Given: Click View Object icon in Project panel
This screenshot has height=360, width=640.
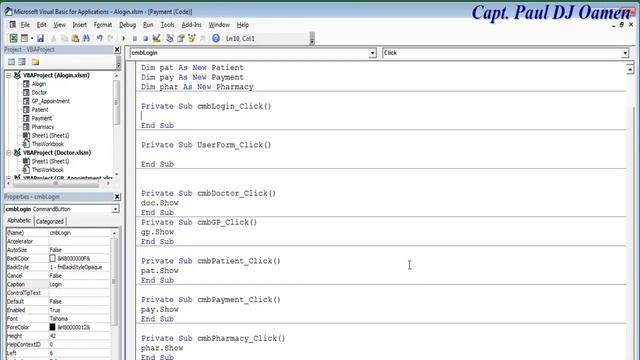Looking at the screenshot, I should pyautogui.click(x=22, y=62).
